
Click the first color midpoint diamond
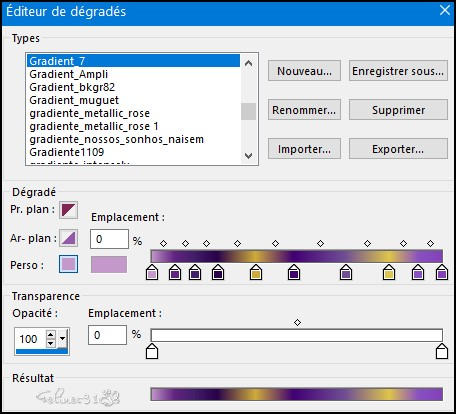[163, 243]
